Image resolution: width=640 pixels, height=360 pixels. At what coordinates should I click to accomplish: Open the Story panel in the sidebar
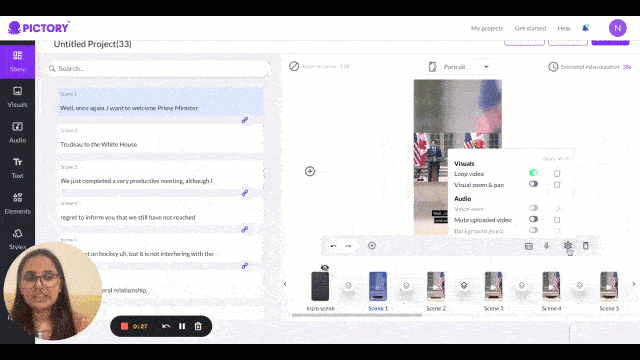click(x=17, y=61)
